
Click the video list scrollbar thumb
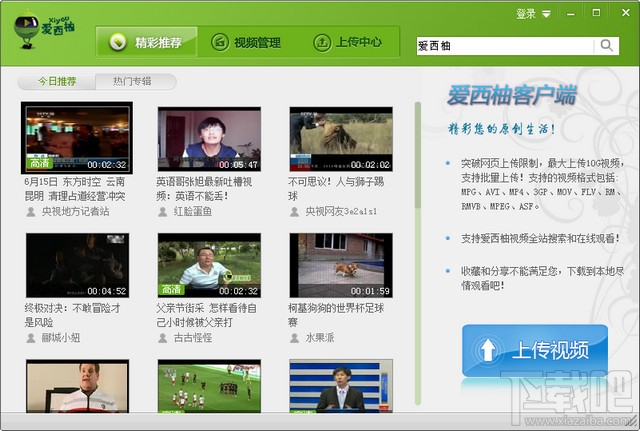(x=418, y=155)
